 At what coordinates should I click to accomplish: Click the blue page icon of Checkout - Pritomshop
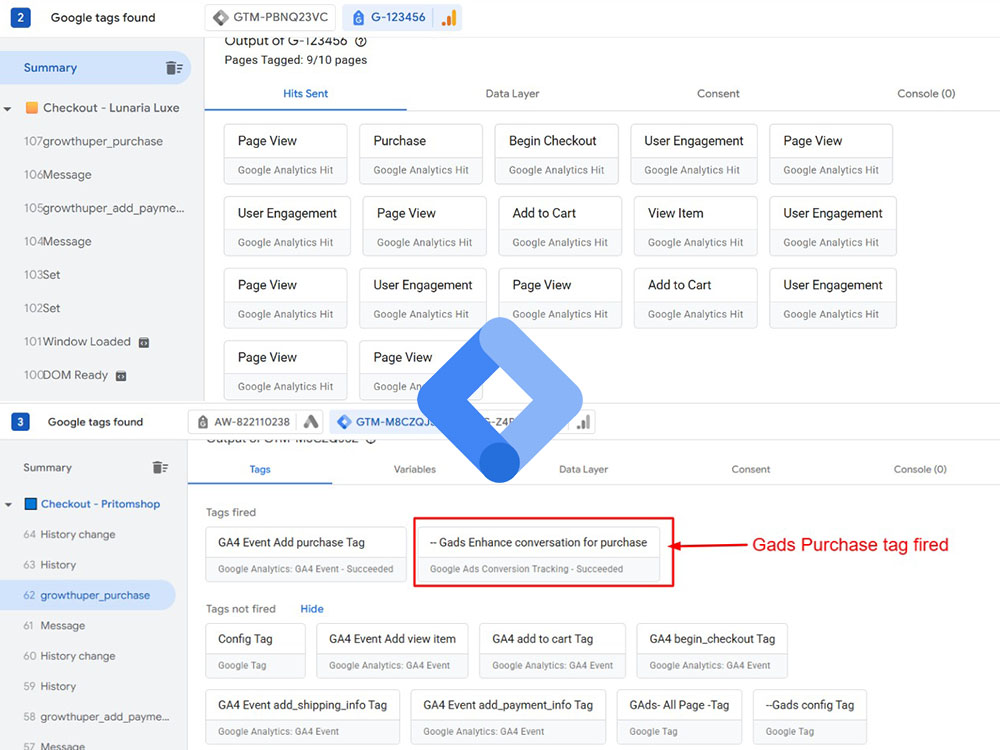[31, 504]
